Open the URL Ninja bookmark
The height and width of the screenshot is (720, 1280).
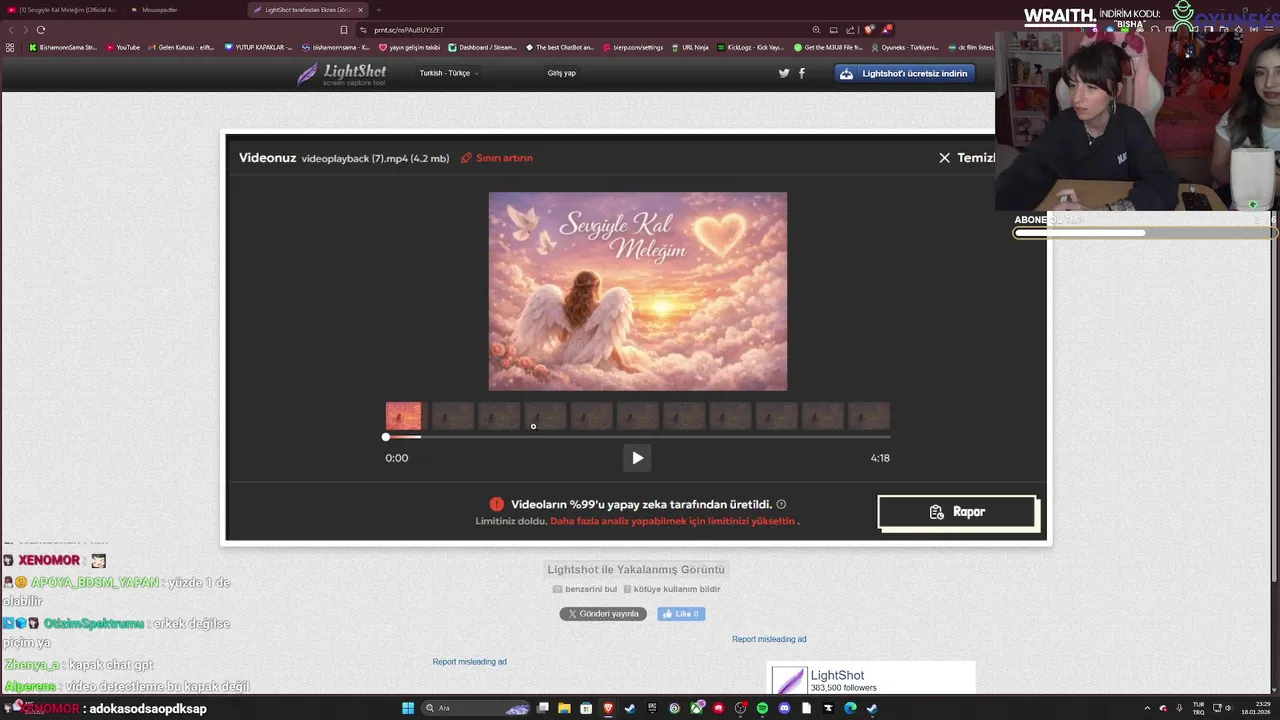tap(690, 47)
